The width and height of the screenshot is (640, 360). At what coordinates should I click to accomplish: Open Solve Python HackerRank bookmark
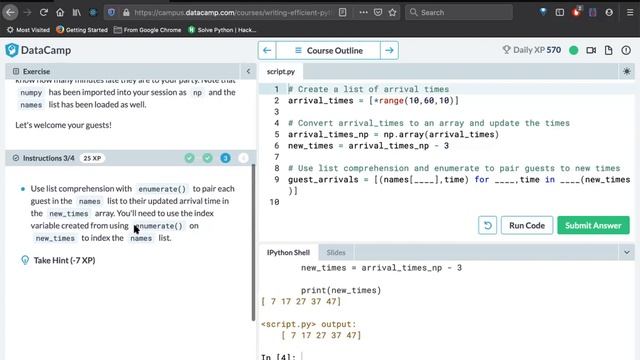point(222,30)
